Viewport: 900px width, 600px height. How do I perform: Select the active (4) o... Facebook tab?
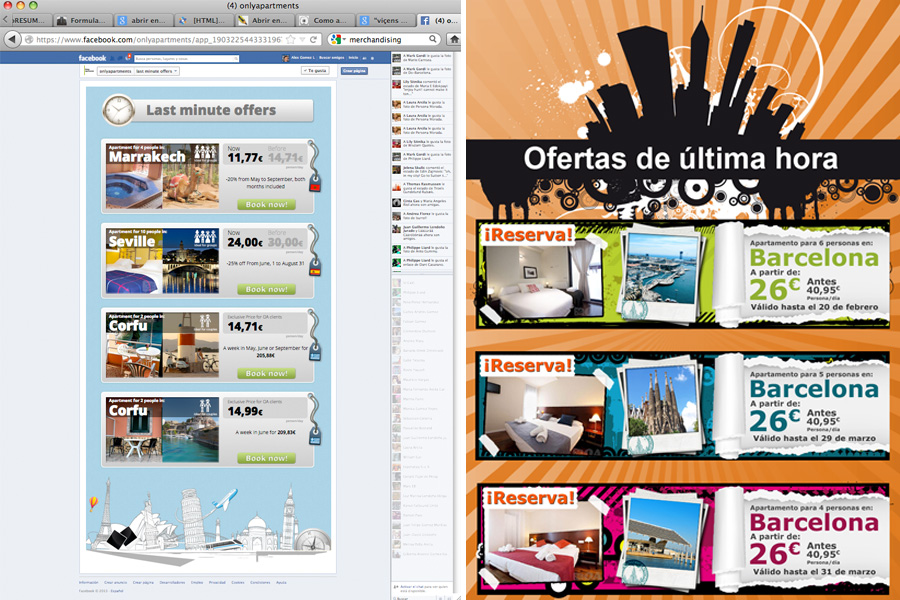[x=439, y=20]
